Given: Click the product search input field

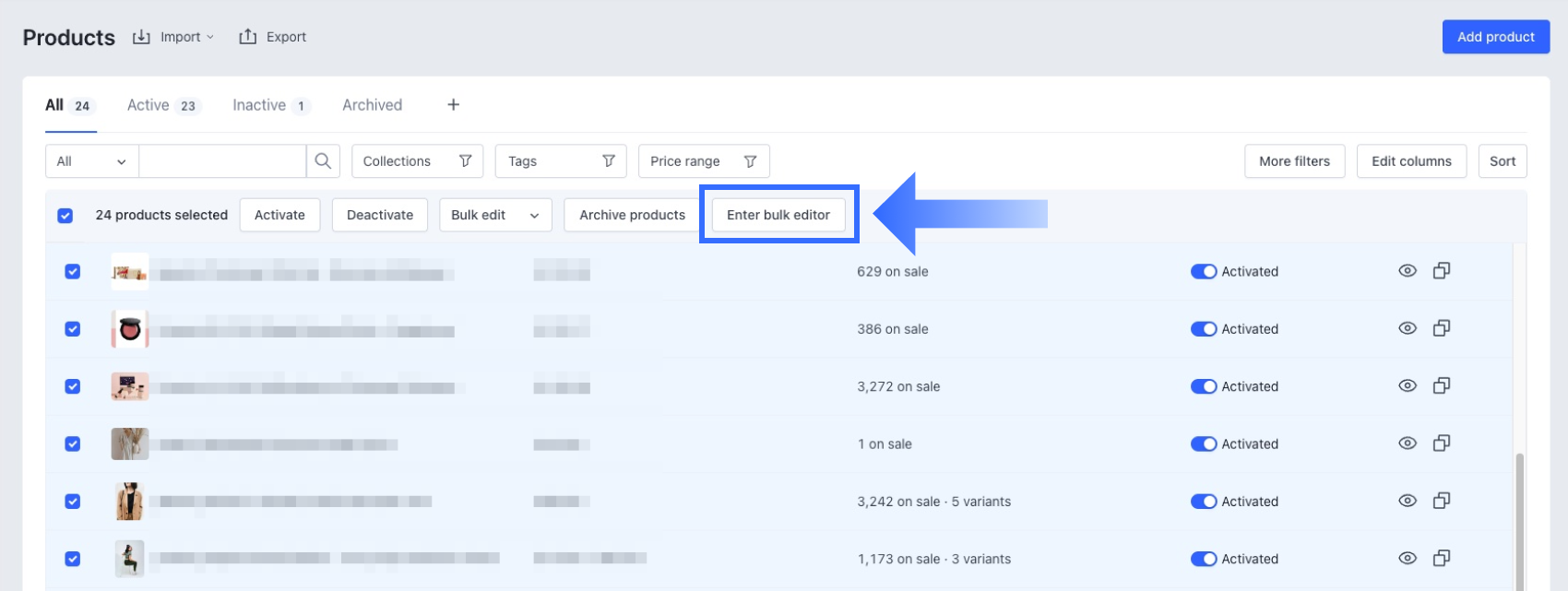Looking at the screenshot, I should [222, 161].
